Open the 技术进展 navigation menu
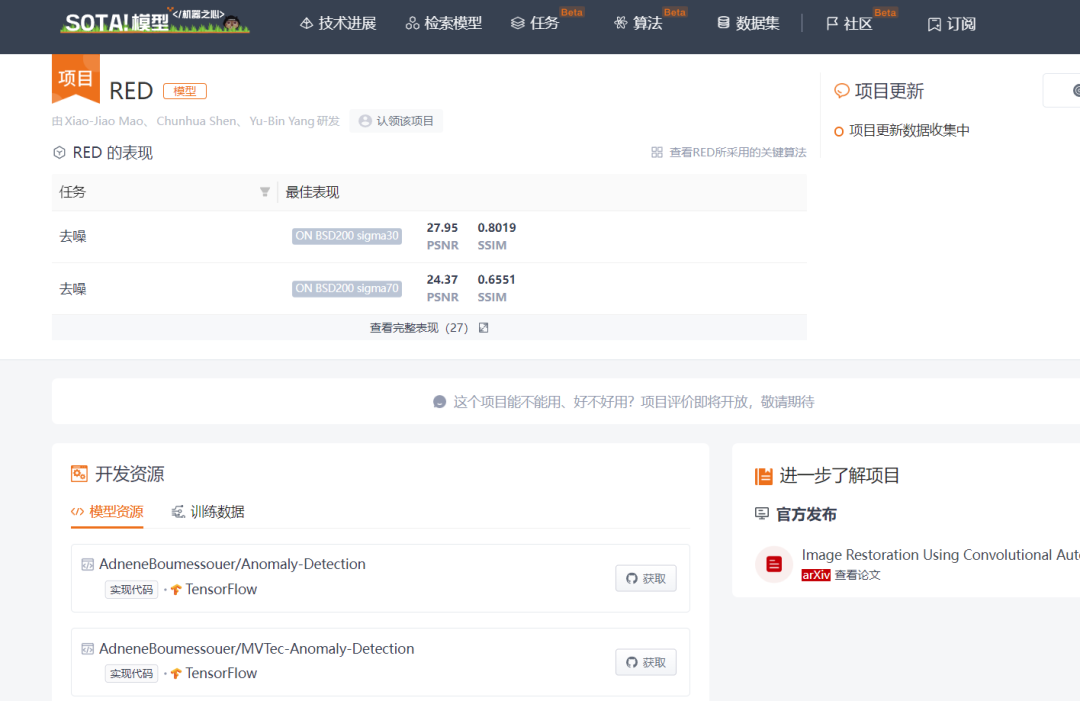This screenshot has height=701, width=1080. point(338,23)
